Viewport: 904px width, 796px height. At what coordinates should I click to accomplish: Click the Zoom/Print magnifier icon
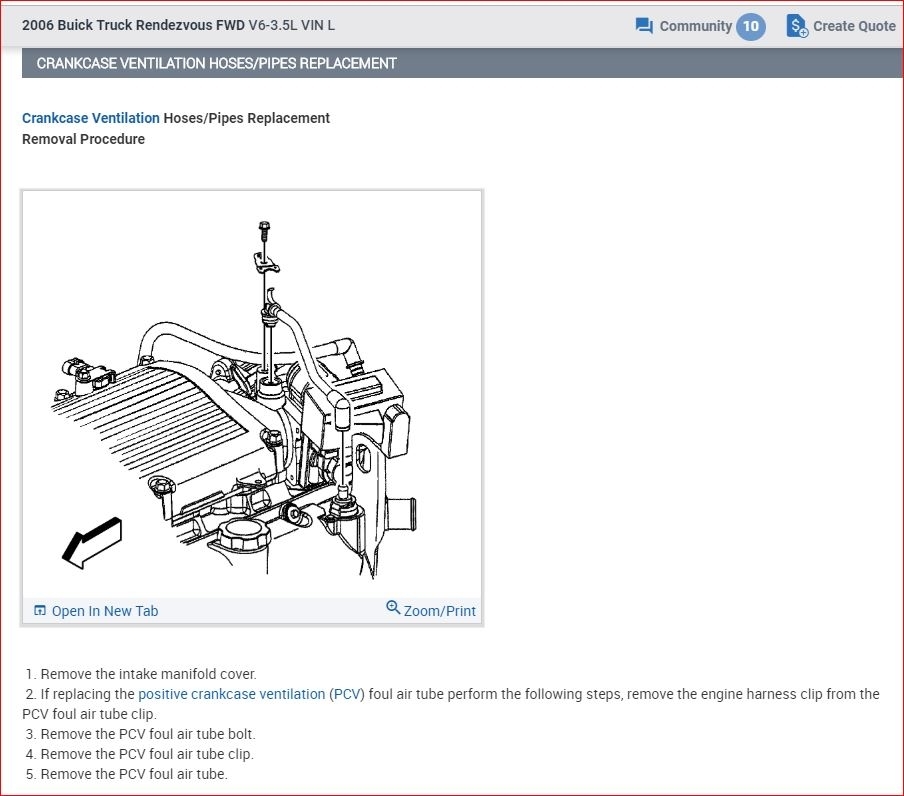click(x=393, y=608)
